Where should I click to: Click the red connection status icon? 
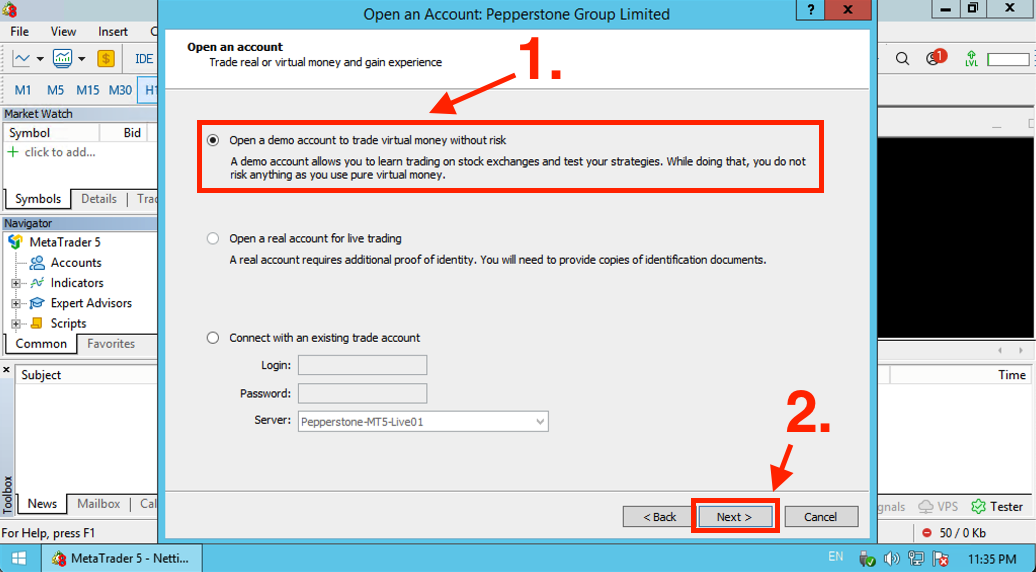(x=927, y=532)
